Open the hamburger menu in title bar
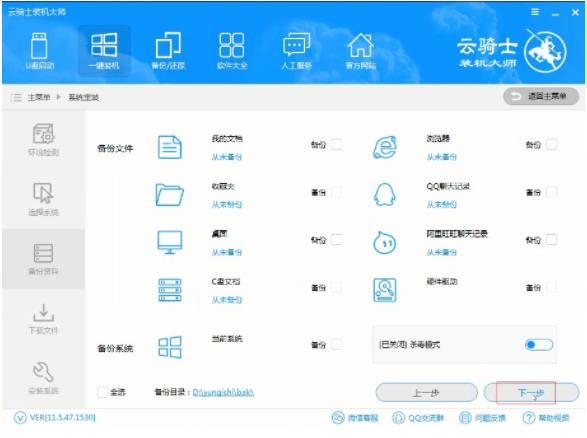Viewport: 587px width, 438px height. (535, 12)
